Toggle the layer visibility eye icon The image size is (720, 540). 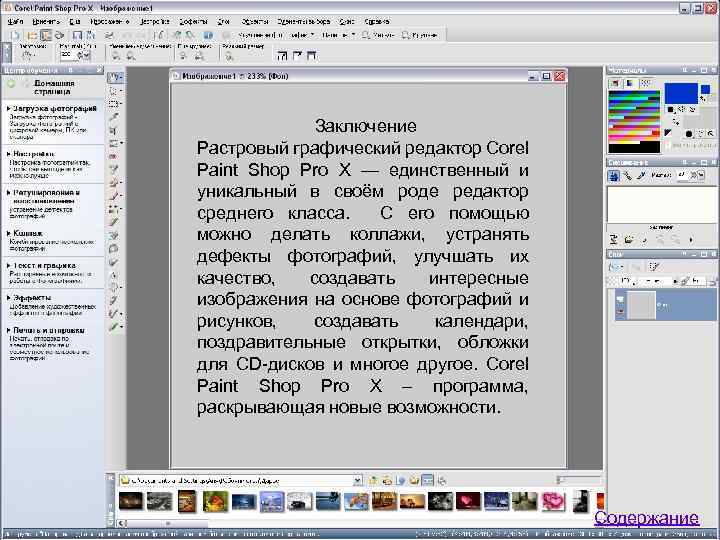[x=621, y=301]
